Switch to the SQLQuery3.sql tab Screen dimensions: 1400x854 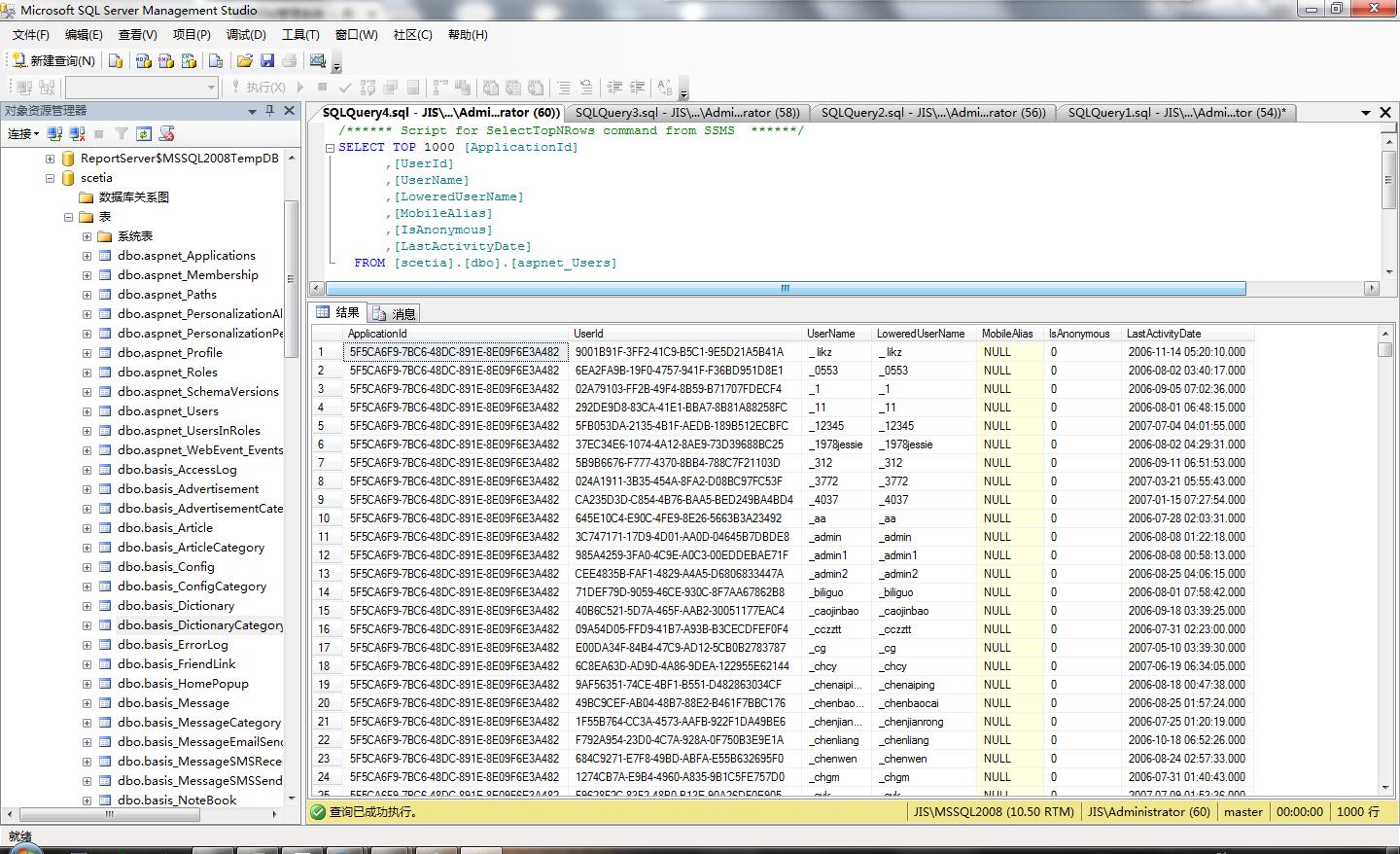pos(687,113)
